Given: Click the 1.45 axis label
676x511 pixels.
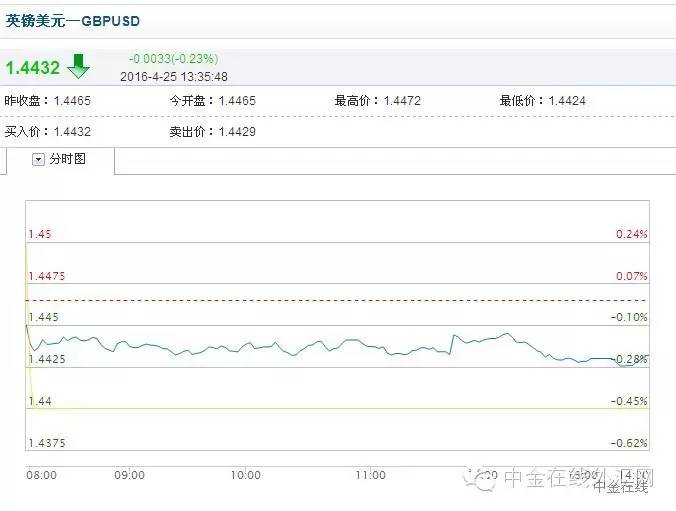Looking at the screenshot, I should coord(40,234).
